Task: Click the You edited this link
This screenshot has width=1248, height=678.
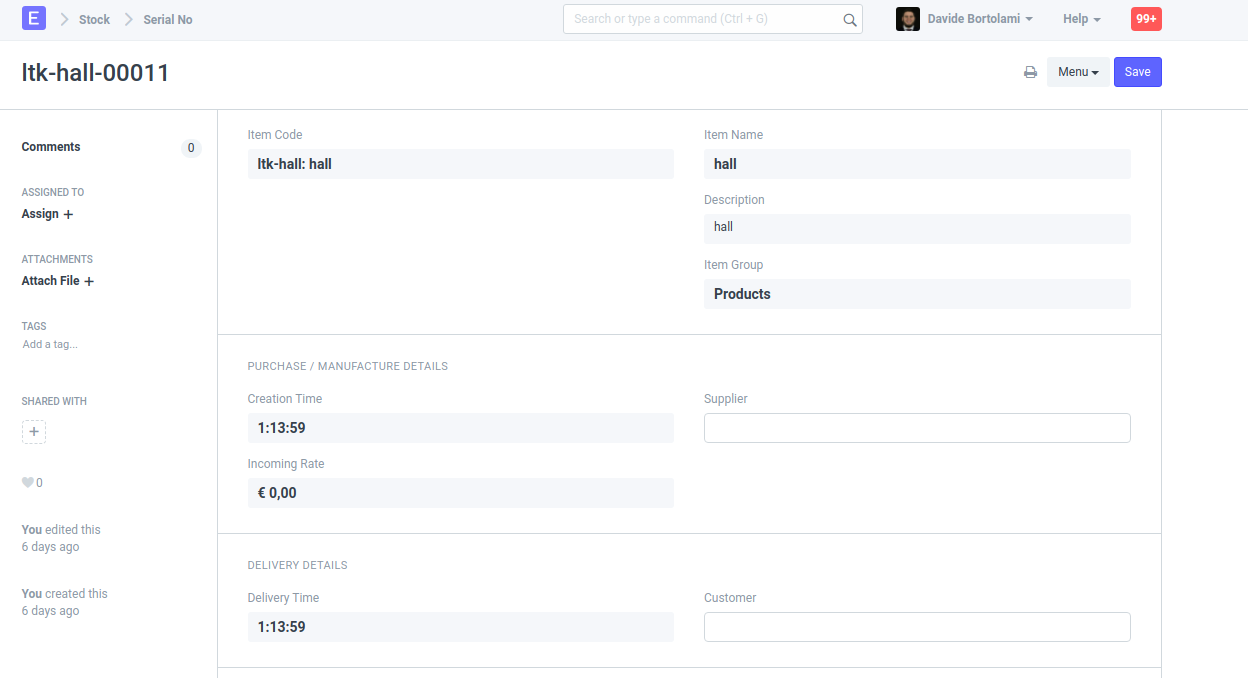Action: pyautogui.click(x=60, y=529)
